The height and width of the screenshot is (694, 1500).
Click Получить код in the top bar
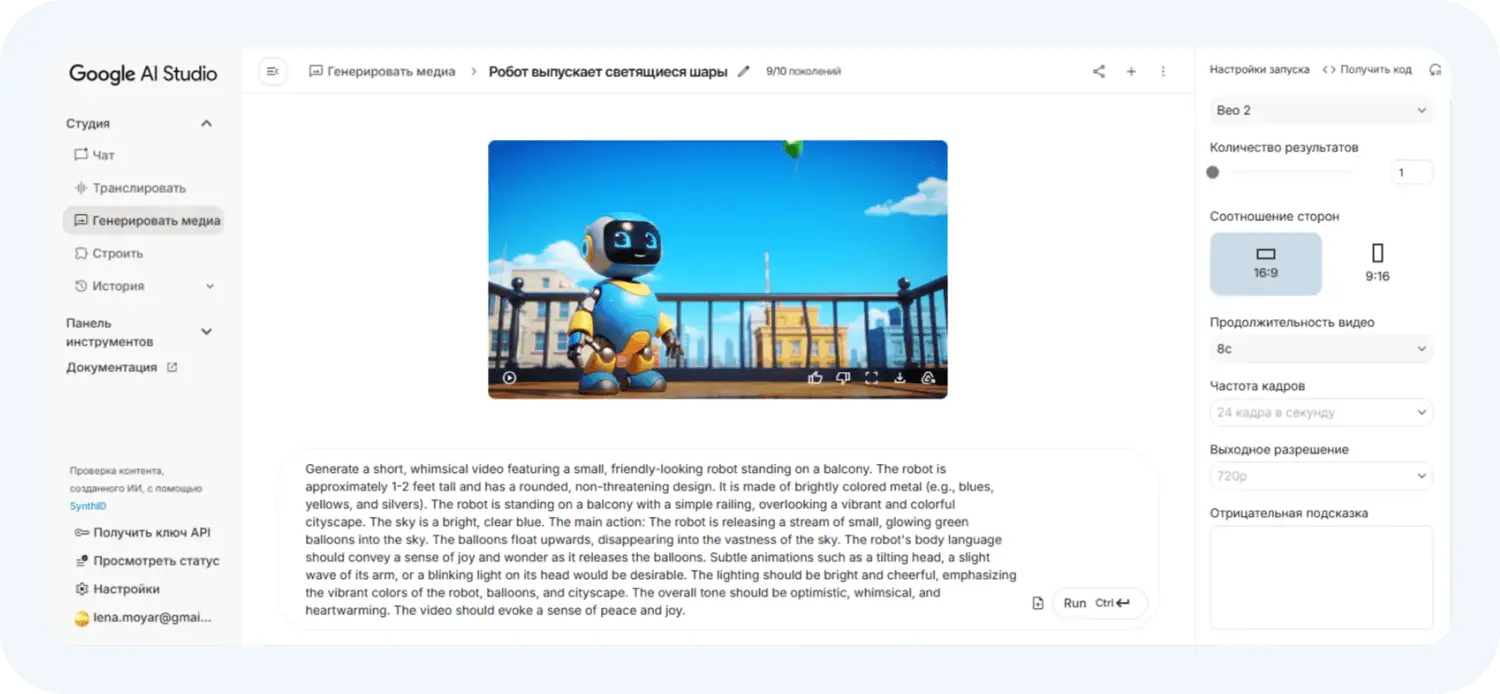pyautogui.click(x=1367, y=70)
